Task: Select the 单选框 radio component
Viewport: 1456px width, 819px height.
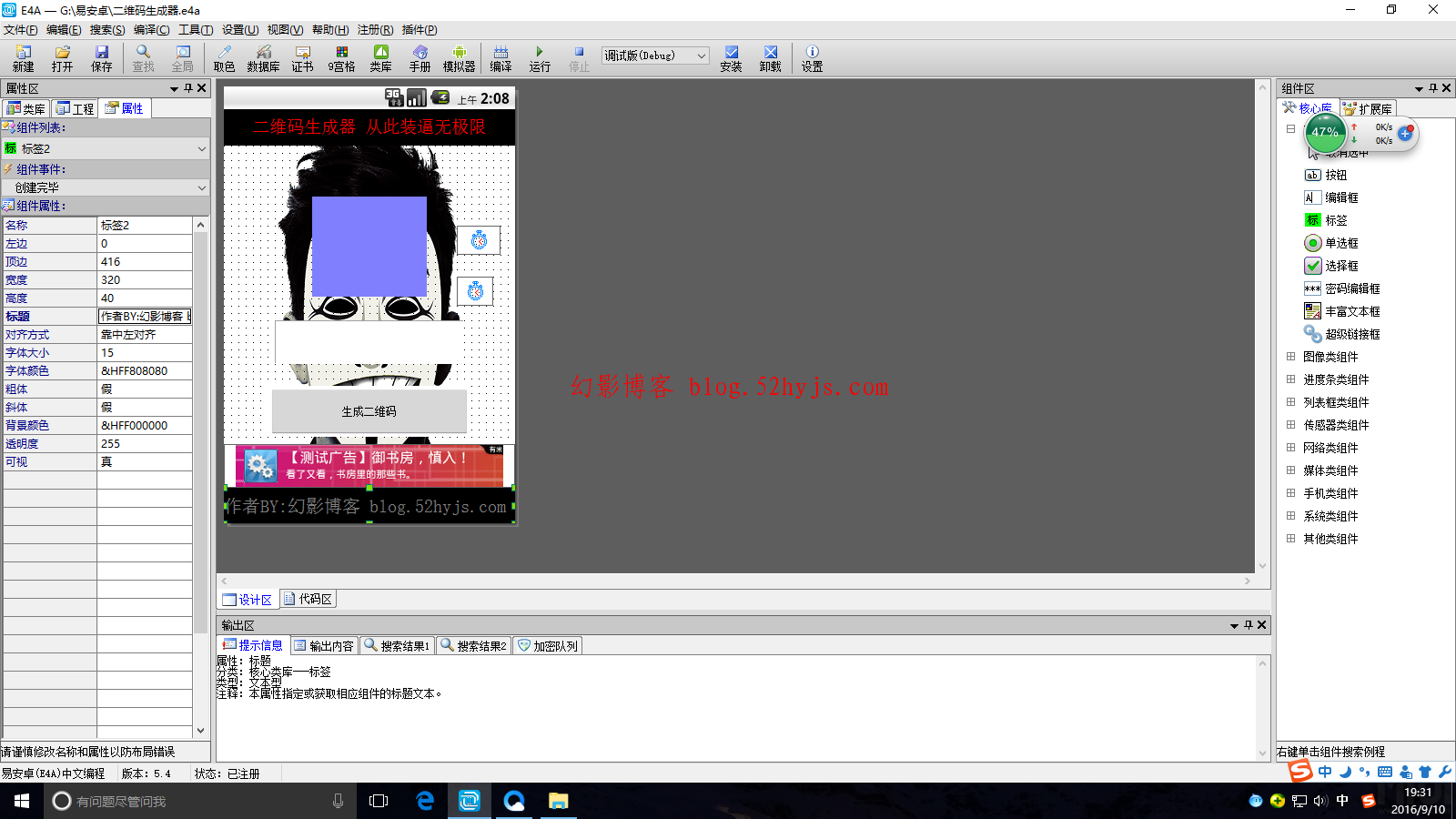Action: point(1340,243)
